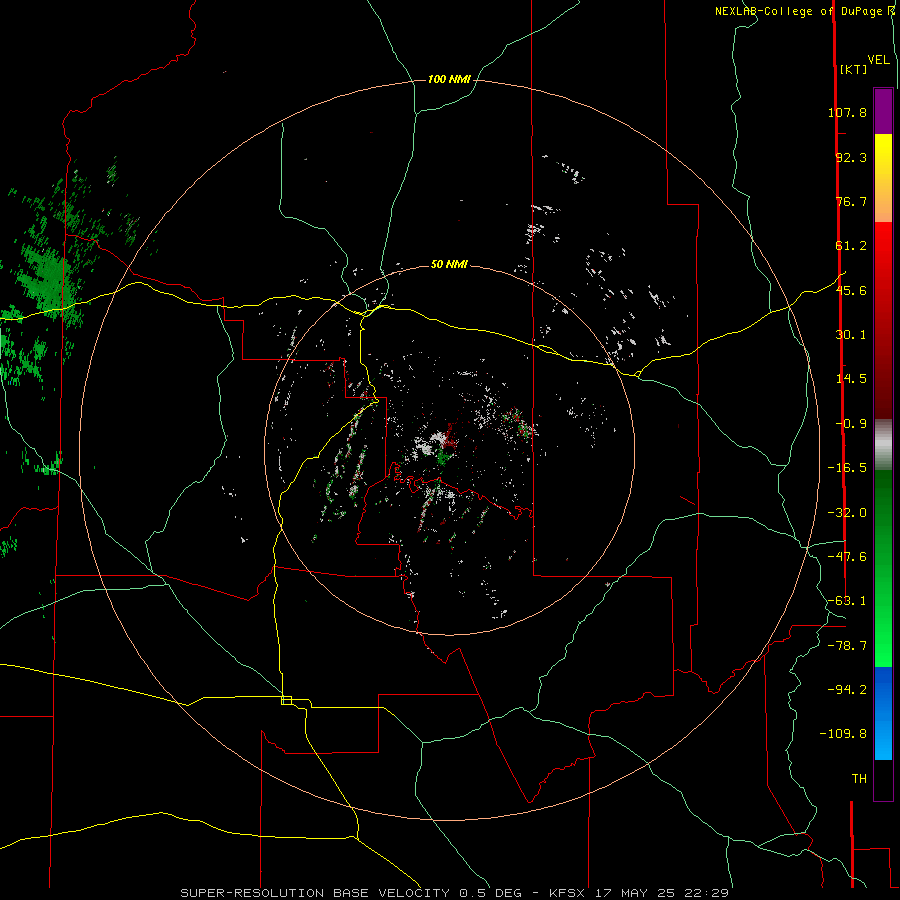The image size is (900, 900).
Task: Click the -16.5 velocity scale value
Action: pos(847,468)
